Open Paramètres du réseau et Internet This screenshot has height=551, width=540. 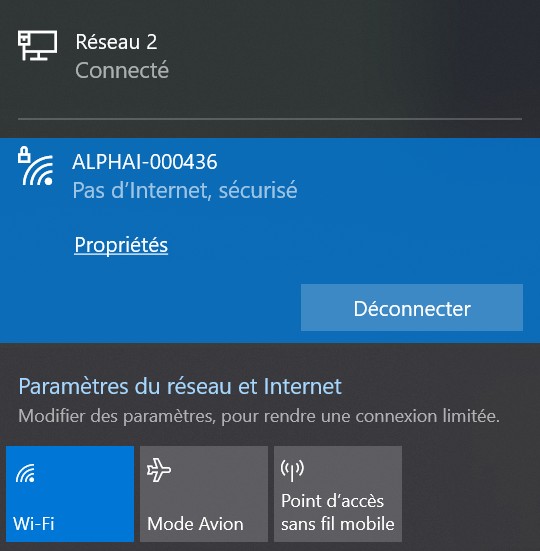tap(180, 386)
